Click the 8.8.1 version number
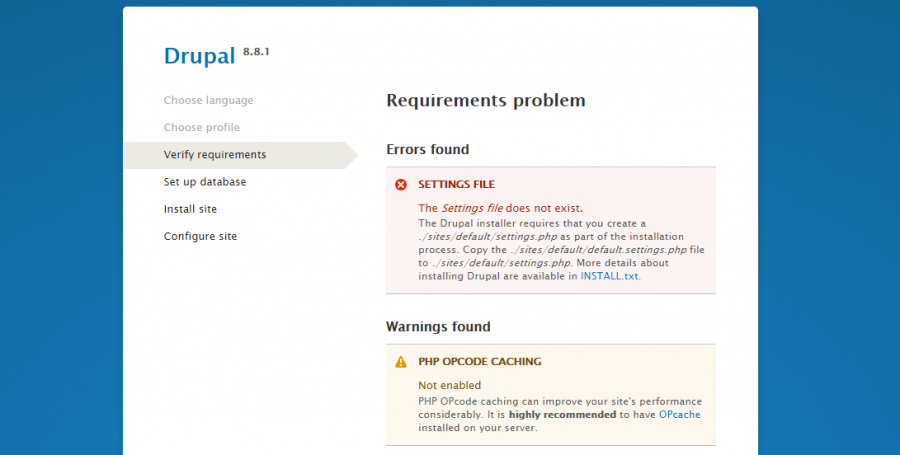The image size is (900, 455). click(256, 52)
